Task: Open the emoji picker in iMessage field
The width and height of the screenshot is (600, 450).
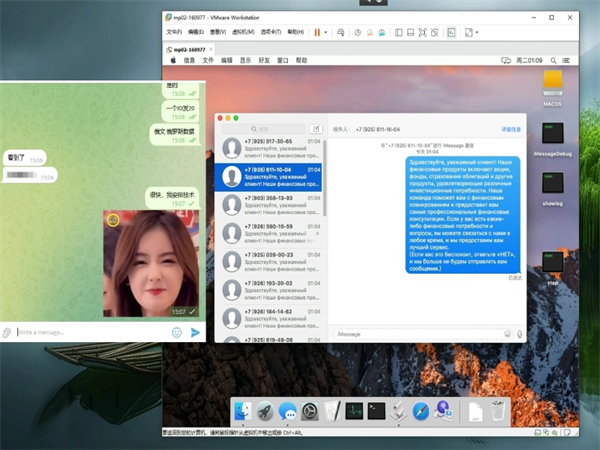Action: [507, 333]
